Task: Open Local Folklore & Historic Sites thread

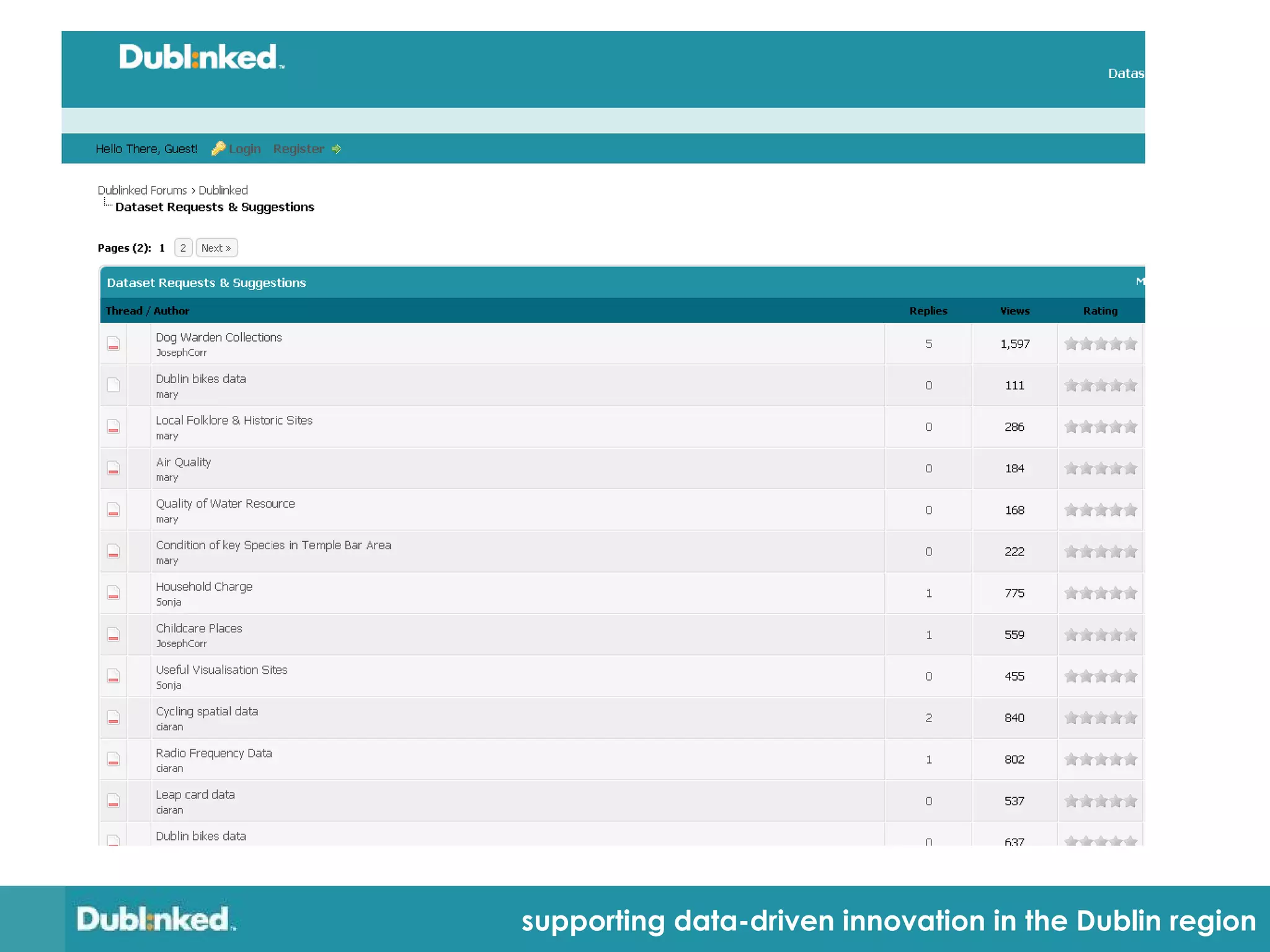Action: (x=234, y=420)
